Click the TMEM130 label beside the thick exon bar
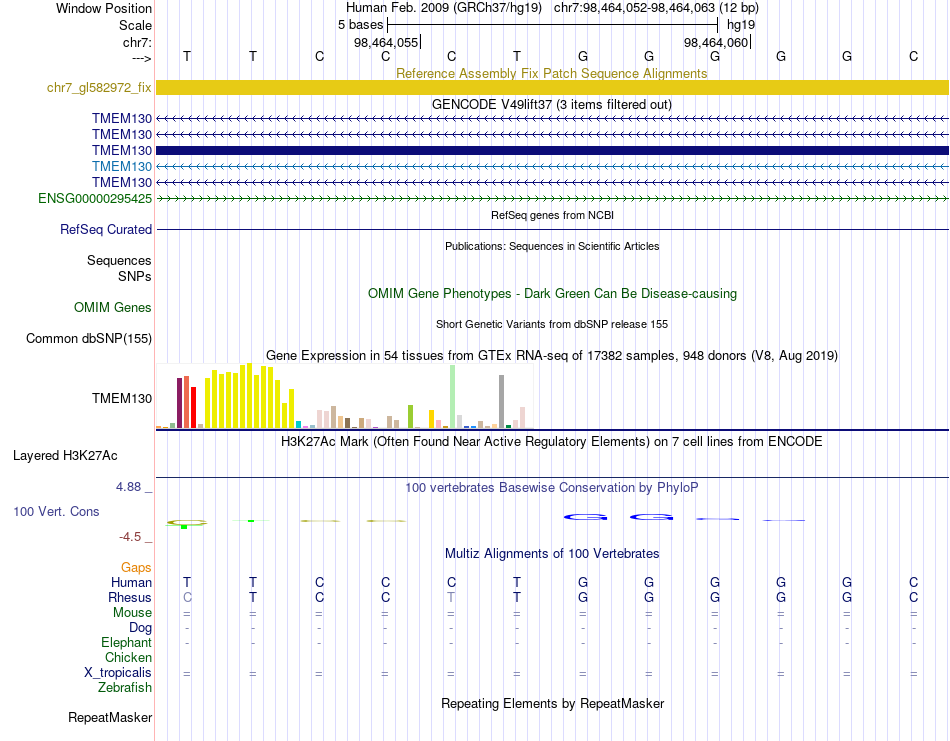The image size is (950, 741). tap(122, 150)
